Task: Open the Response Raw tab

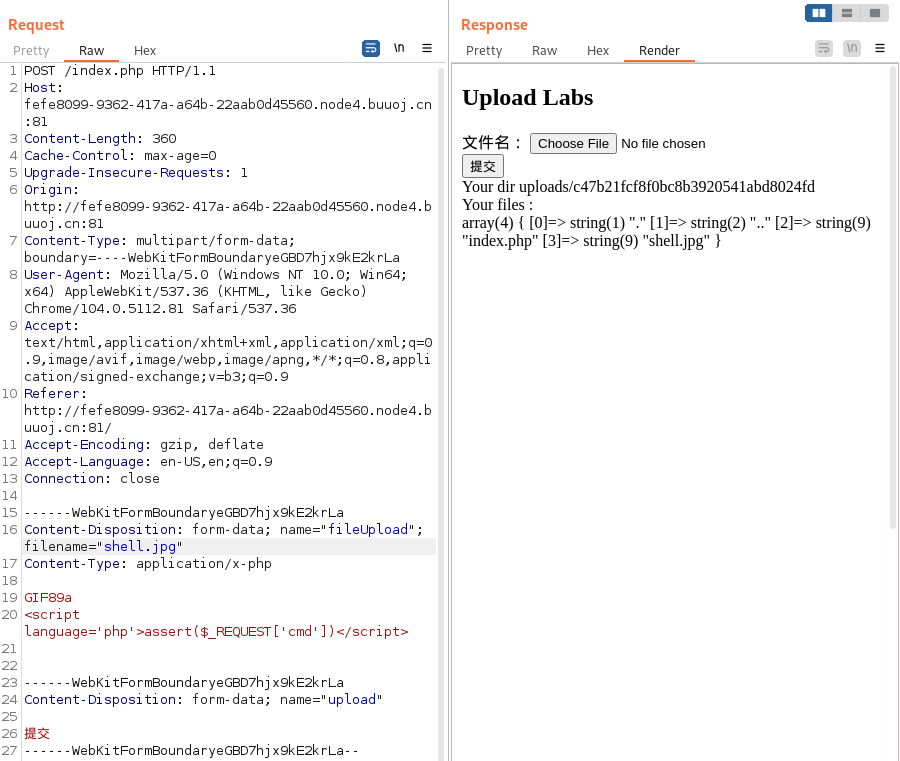Action: tap(544, 51)
